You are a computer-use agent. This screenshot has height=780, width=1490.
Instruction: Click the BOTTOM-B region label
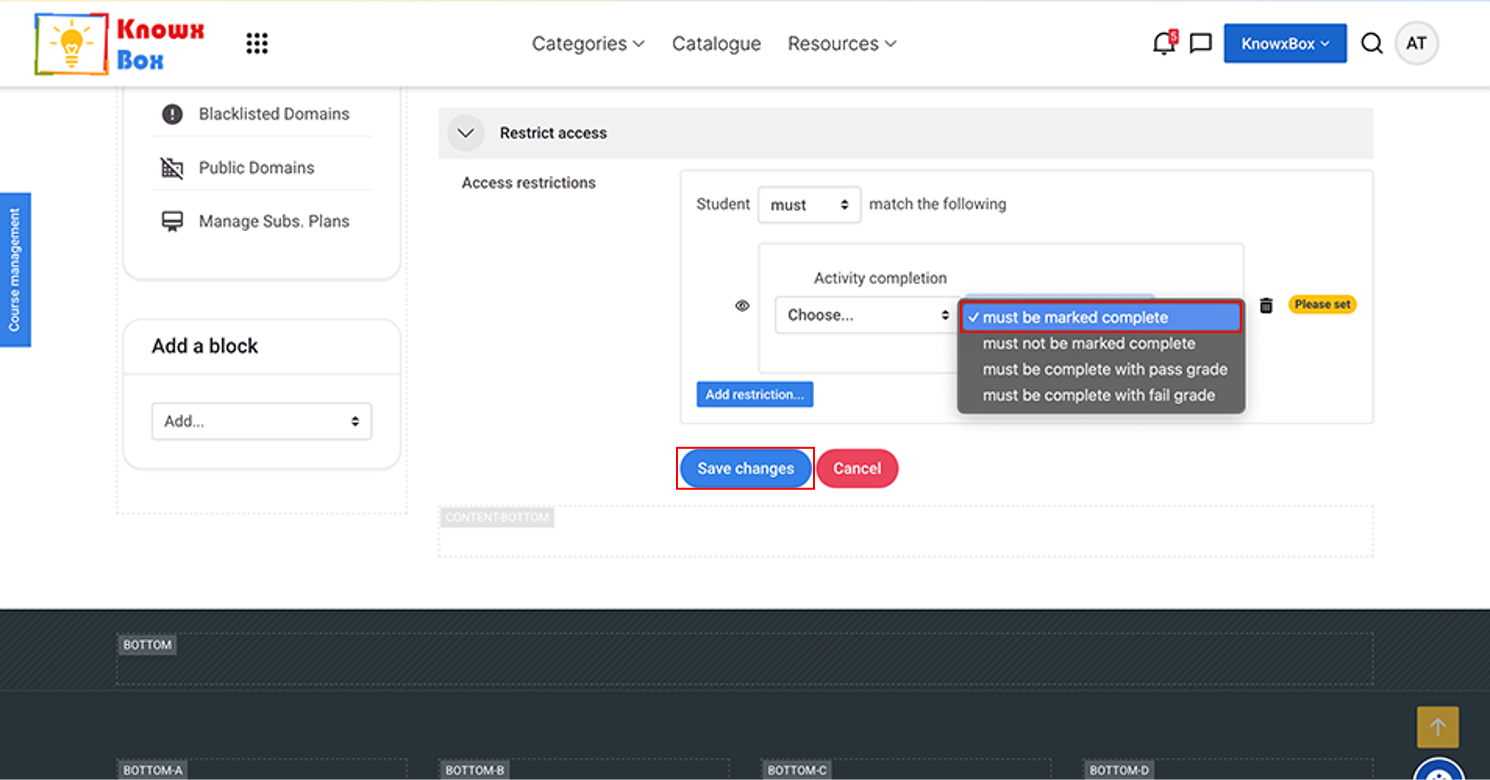pyautogui.click(x=475, y=770)
